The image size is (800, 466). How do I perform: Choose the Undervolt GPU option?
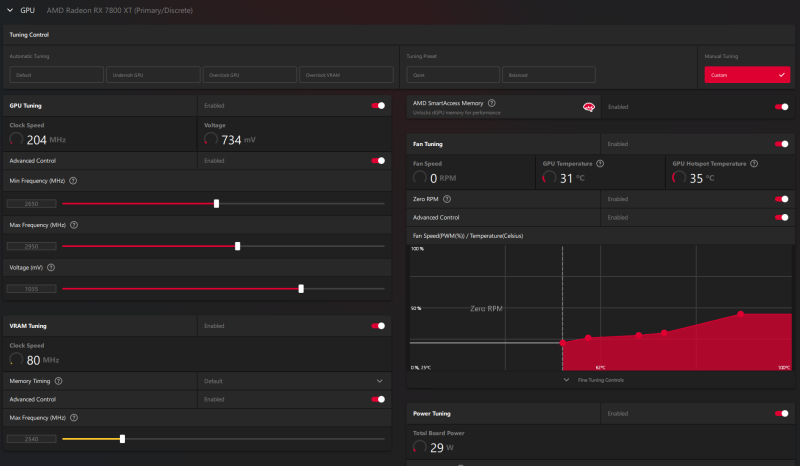(x=153, y=75)
